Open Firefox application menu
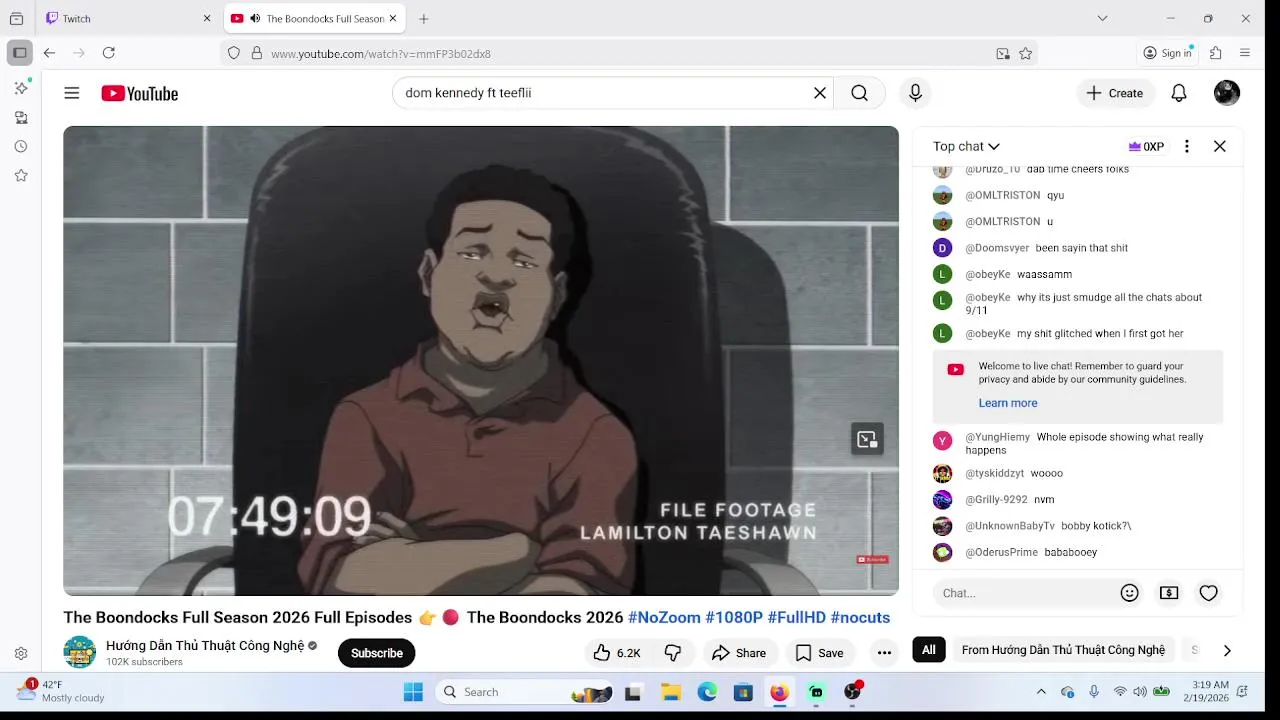 click(x=1245, y=53)
